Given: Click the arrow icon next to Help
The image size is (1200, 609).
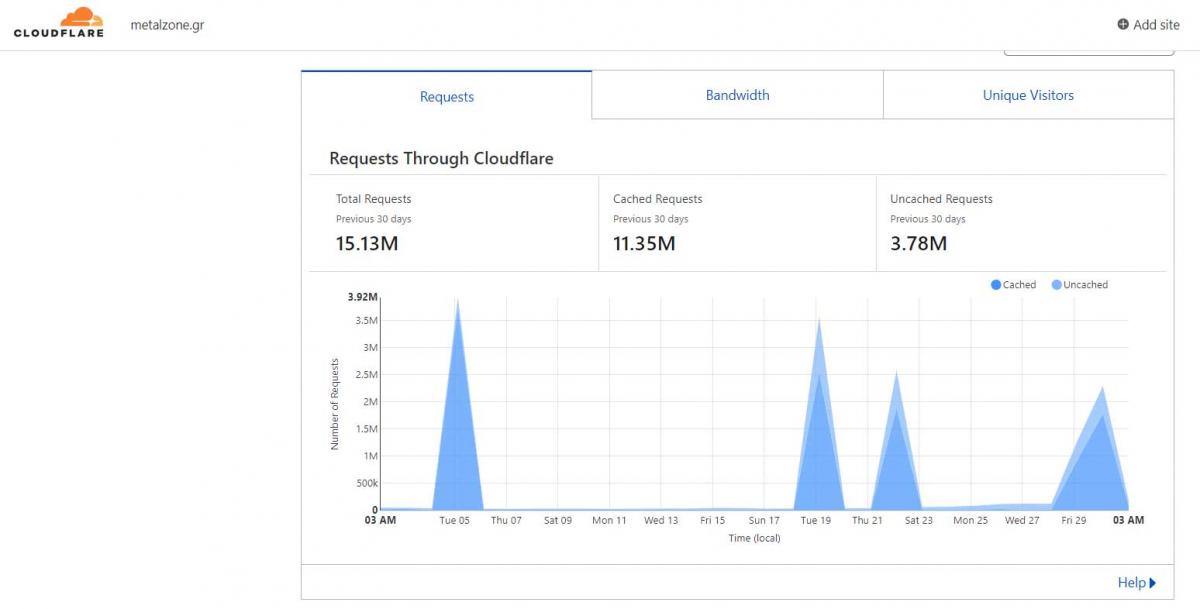Looking at the screenshot, I should pos(1153,583).
